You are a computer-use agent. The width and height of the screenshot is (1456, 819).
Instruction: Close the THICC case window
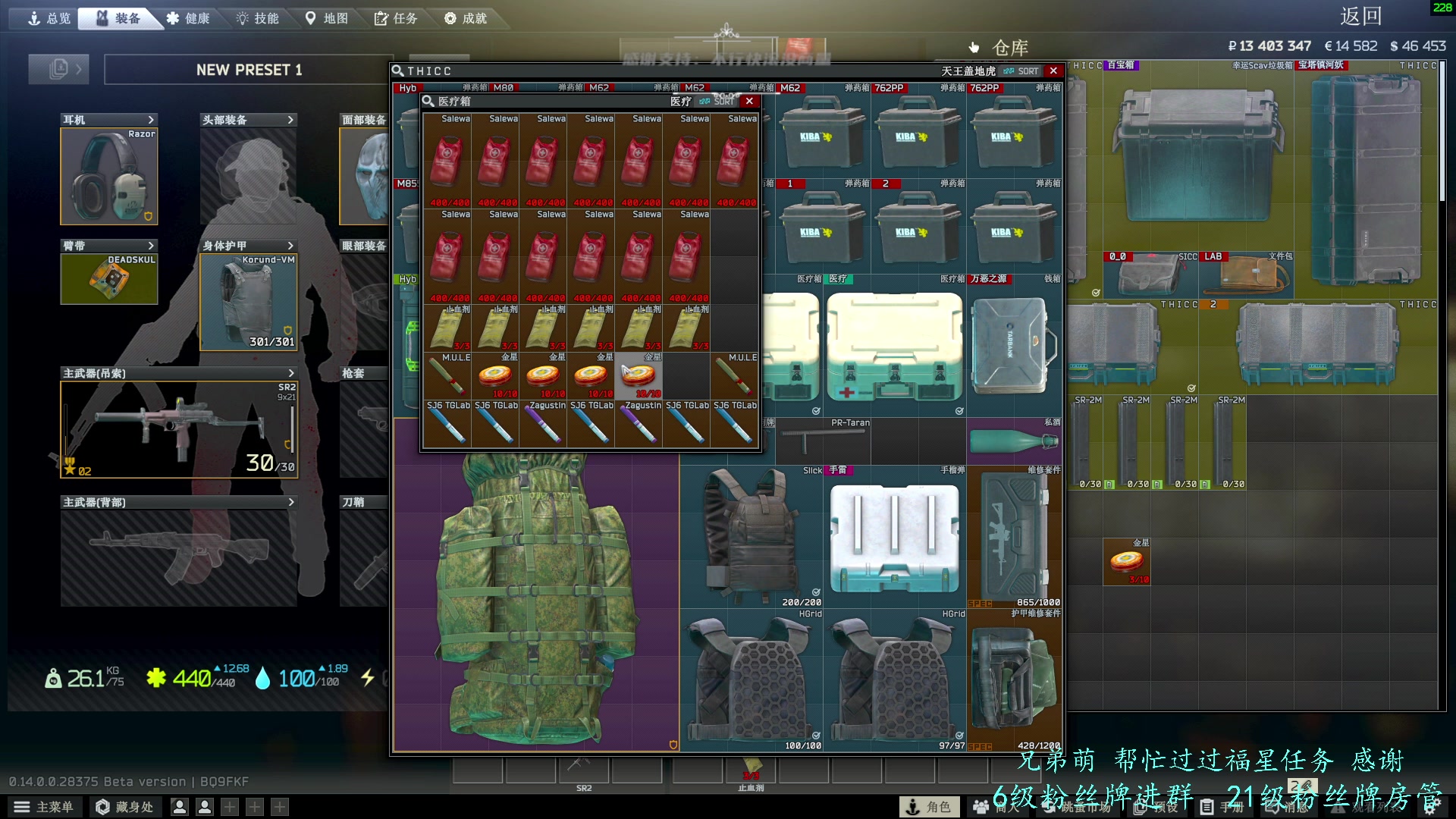[1053, 71]
